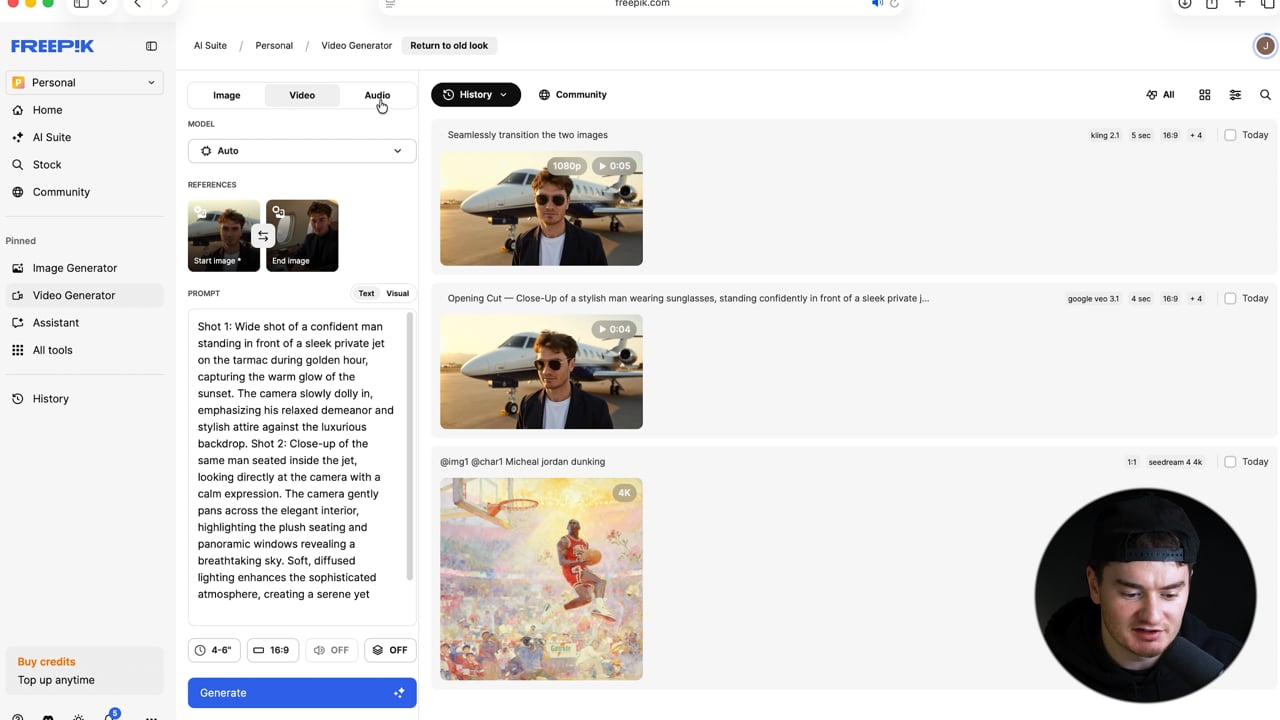The height and width of the screenshot is (720, 1280).
Task: Switch to the Video tab
Action: click(302, 95)
